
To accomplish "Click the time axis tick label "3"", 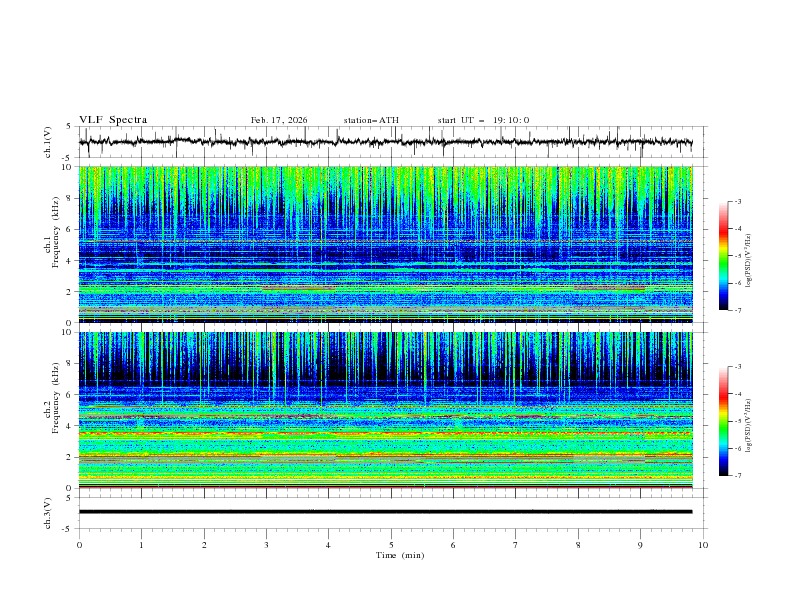I will 266,545.
